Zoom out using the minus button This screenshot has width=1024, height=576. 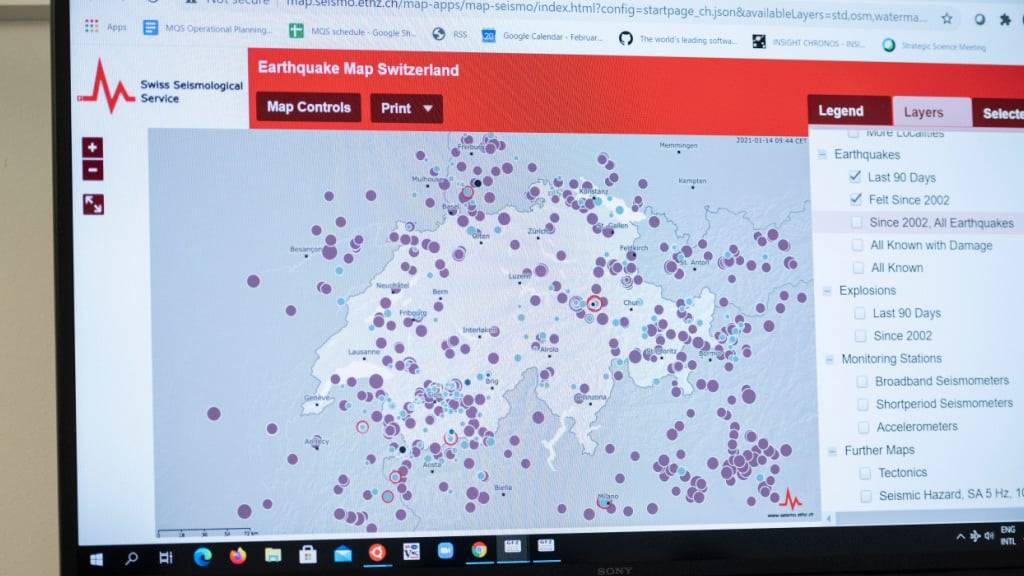[x=93, y=170]
